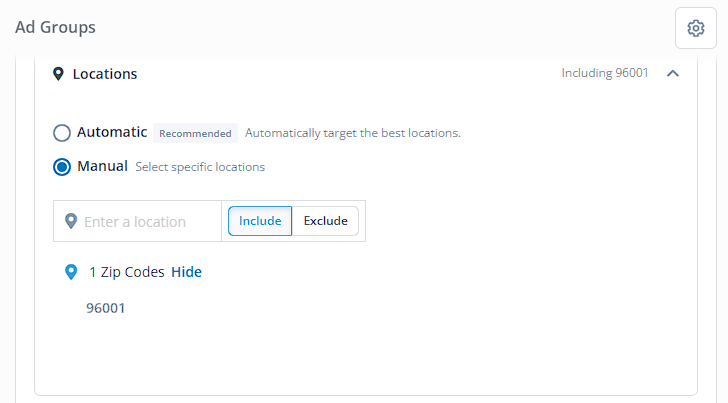Select the Automatic radio button
The height and width of the screenshot is (403, 728).
coord(62,133)
